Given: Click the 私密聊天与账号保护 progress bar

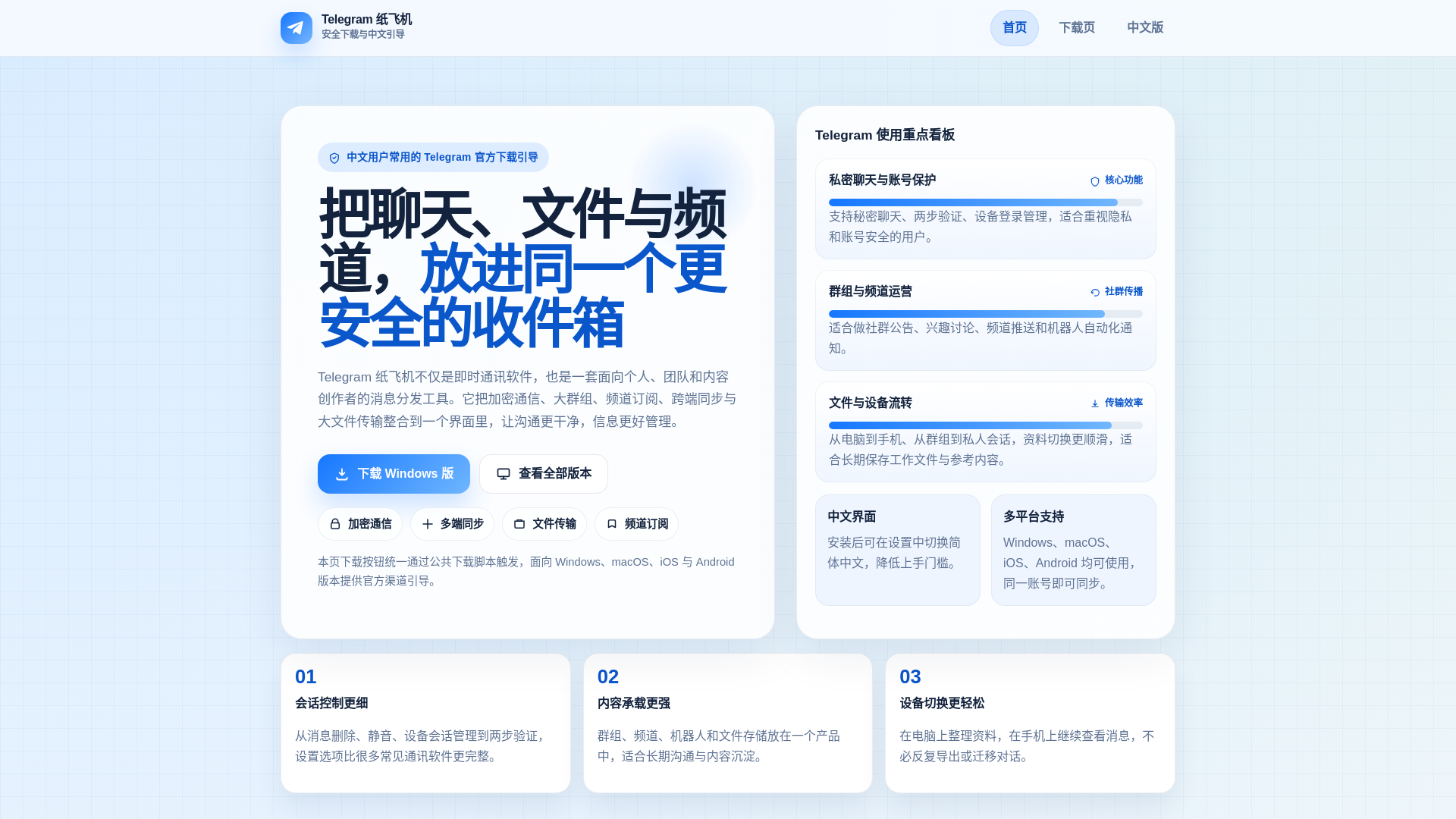Looking at the screenshot, I should coord(986,202).
